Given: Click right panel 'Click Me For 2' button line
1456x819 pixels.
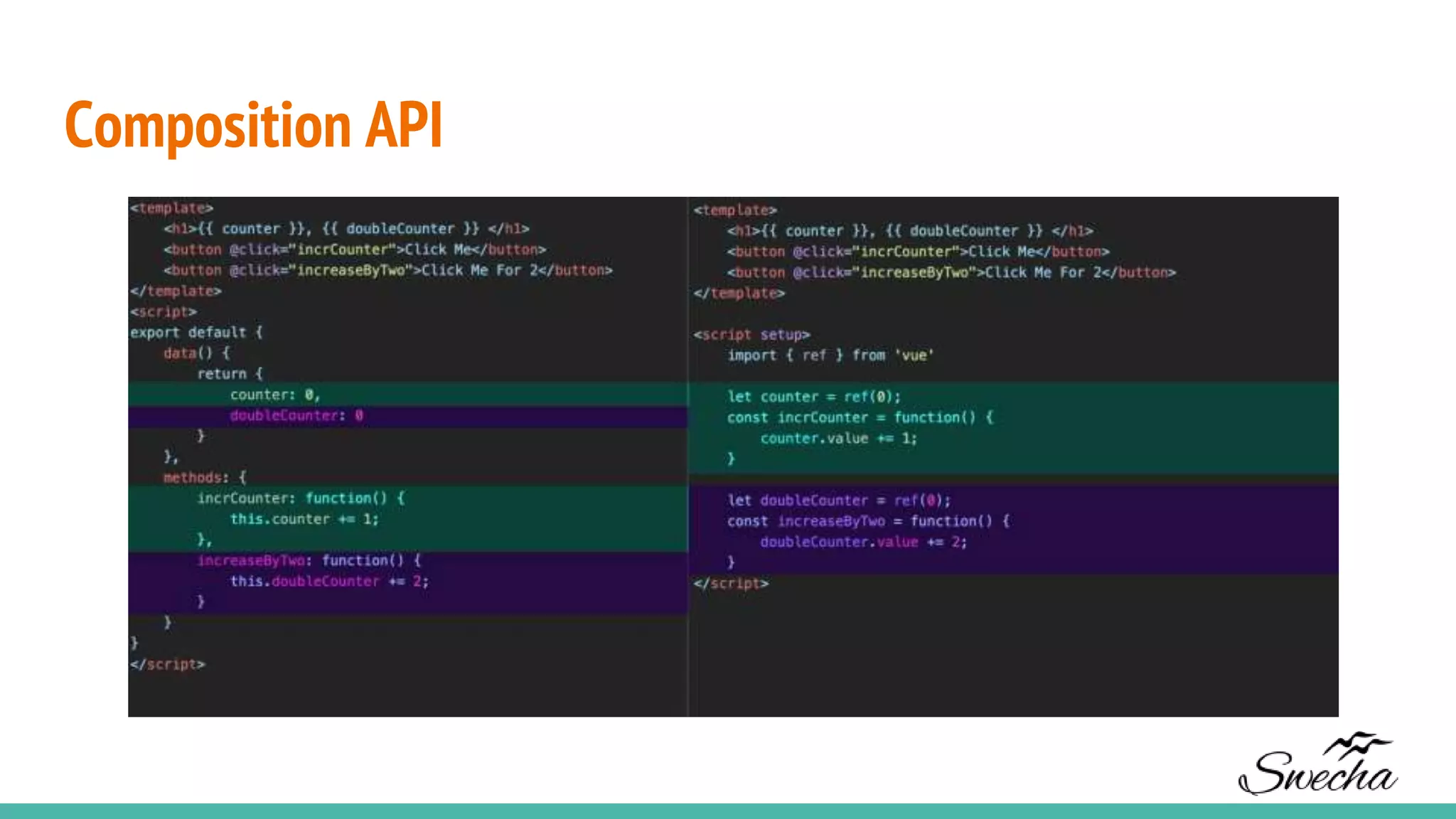Looking at the screenshot, I should (952, 272).
